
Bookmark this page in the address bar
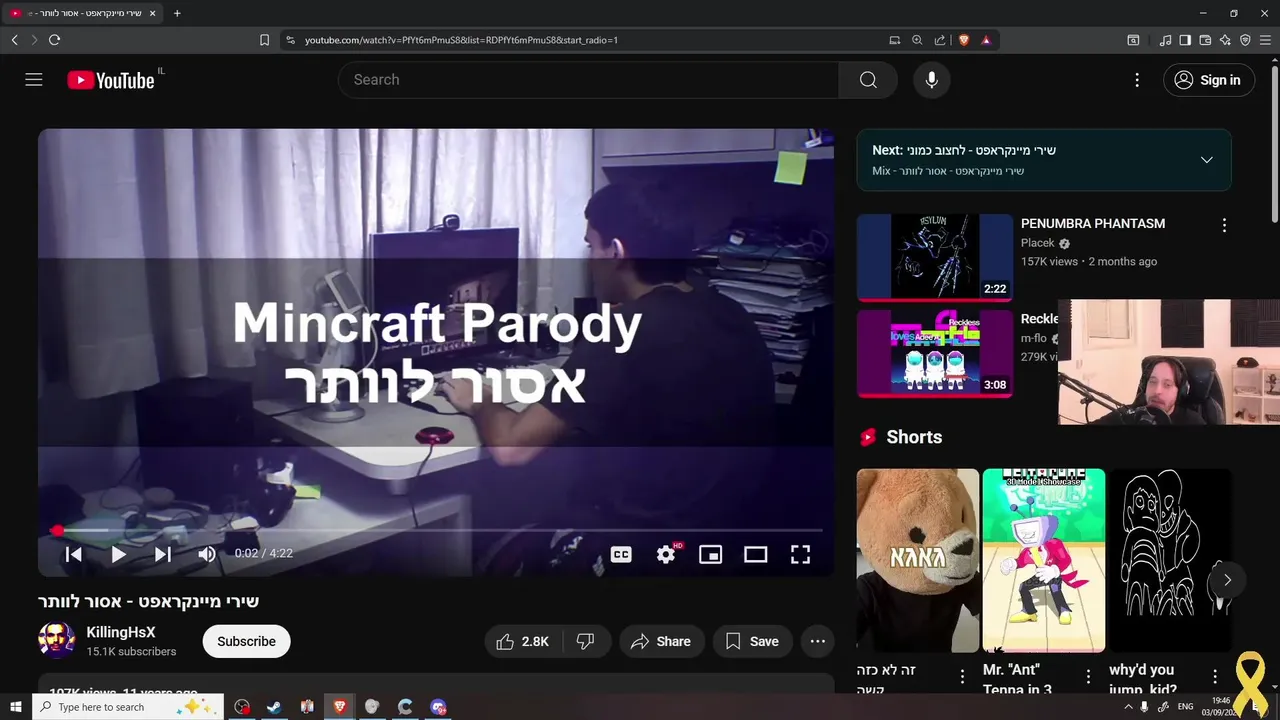264,40
